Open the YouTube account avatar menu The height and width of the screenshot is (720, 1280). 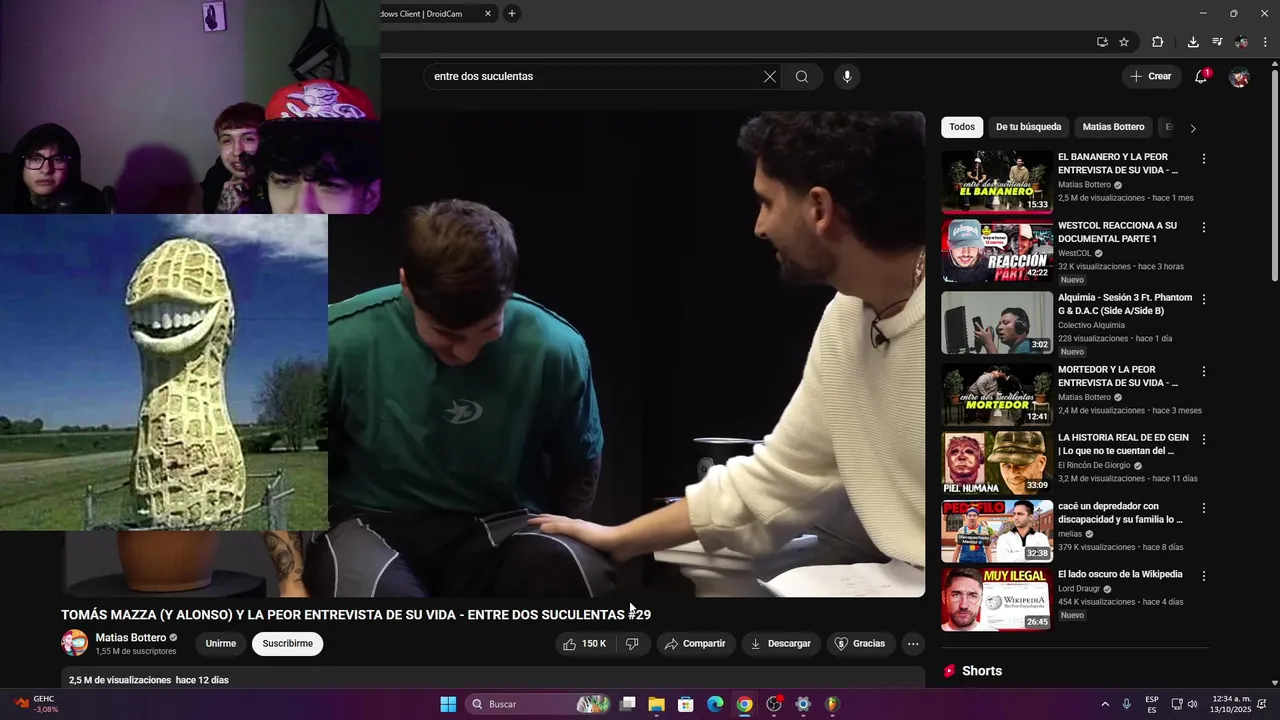[1239, 77]
